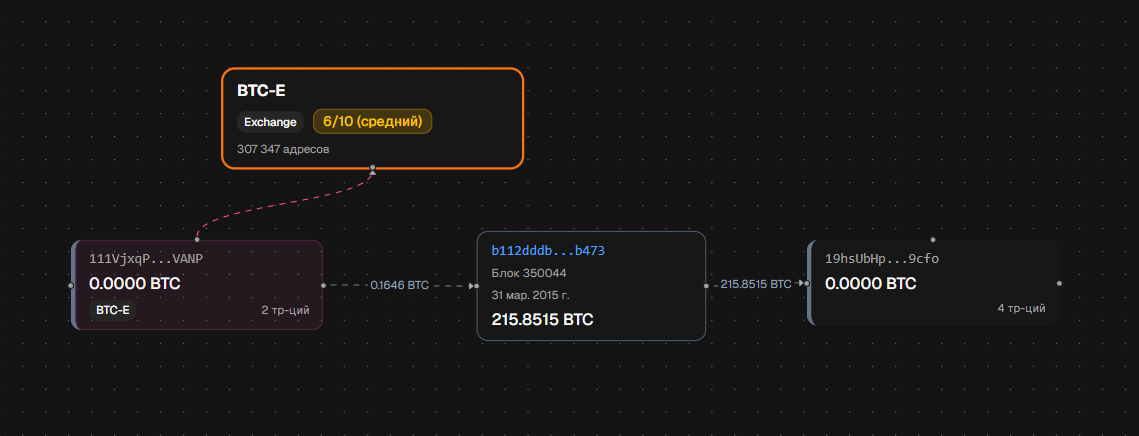Click top connector dot of 19hsUbHp...9cfo node

933,239
